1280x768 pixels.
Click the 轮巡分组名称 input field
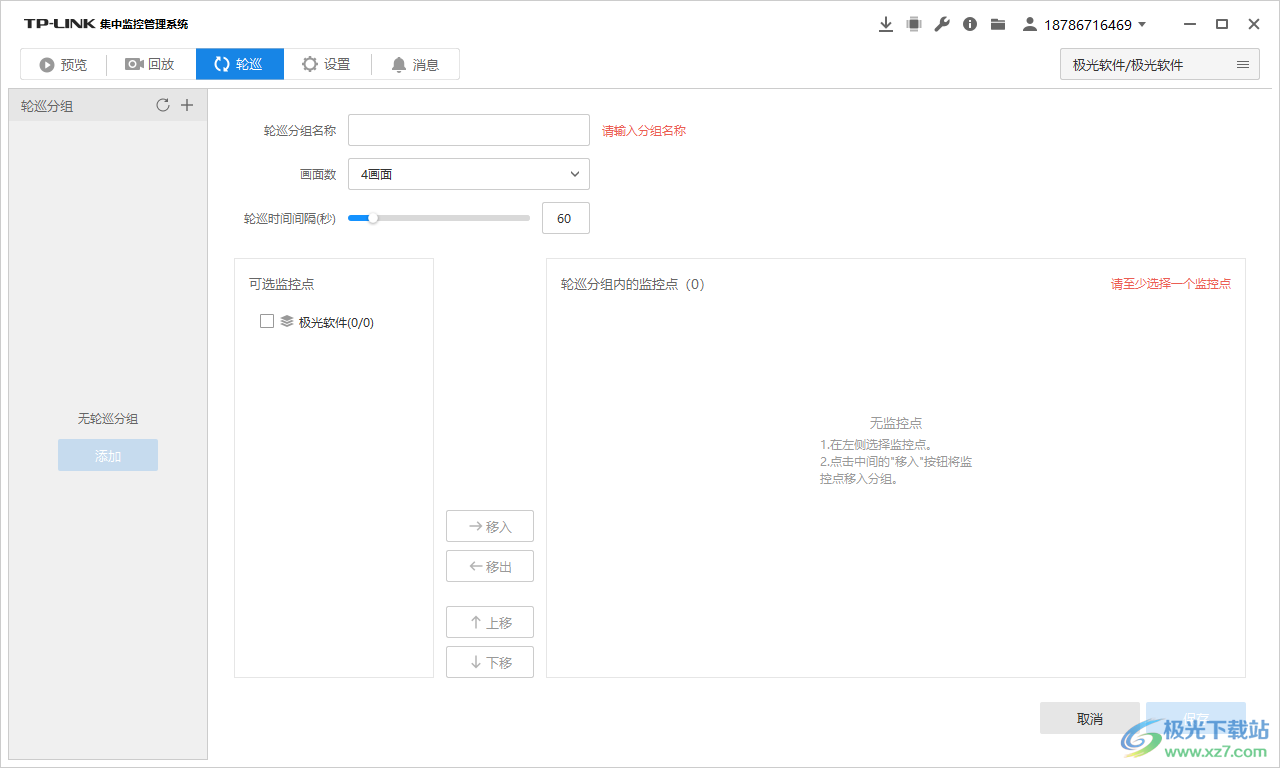[x=468, y=129]
